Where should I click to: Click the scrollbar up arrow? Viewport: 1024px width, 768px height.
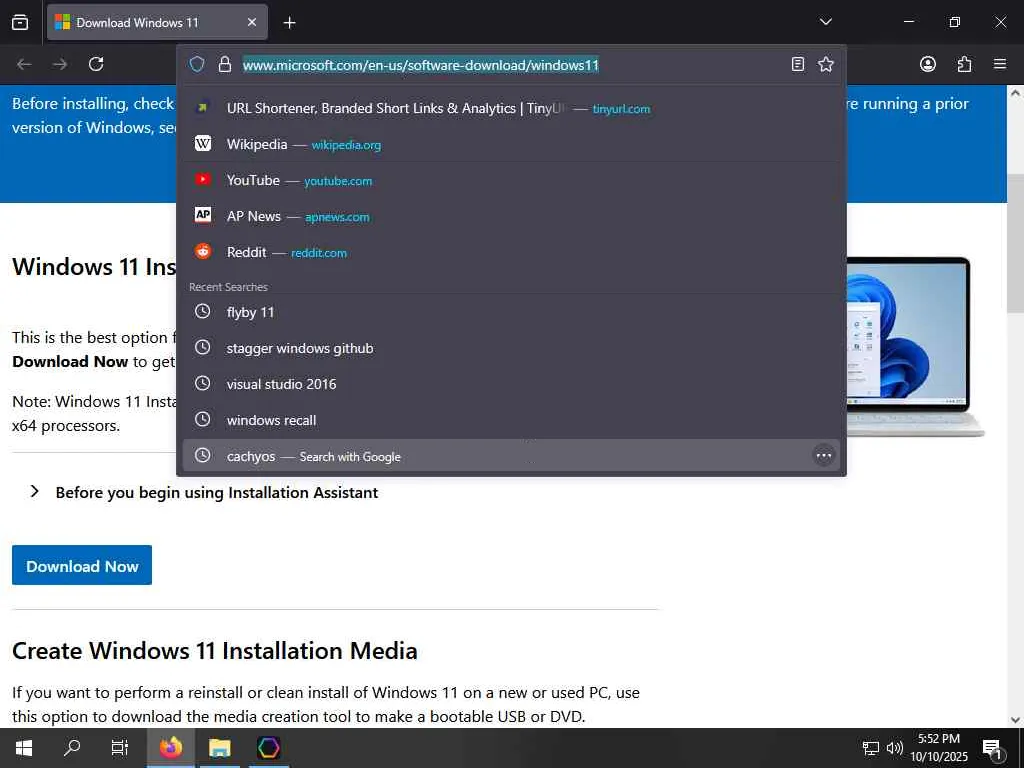(x=1015, y=93)
